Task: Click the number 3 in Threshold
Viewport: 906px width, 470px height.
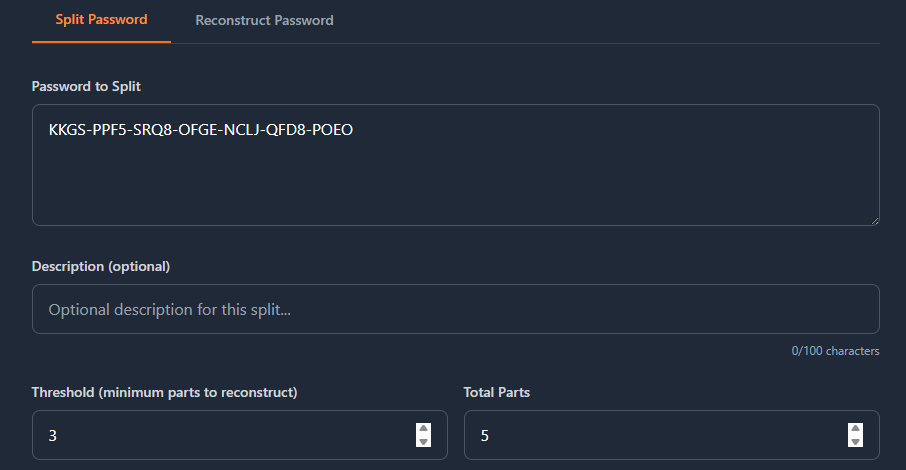Action: [x=52, y=436]
